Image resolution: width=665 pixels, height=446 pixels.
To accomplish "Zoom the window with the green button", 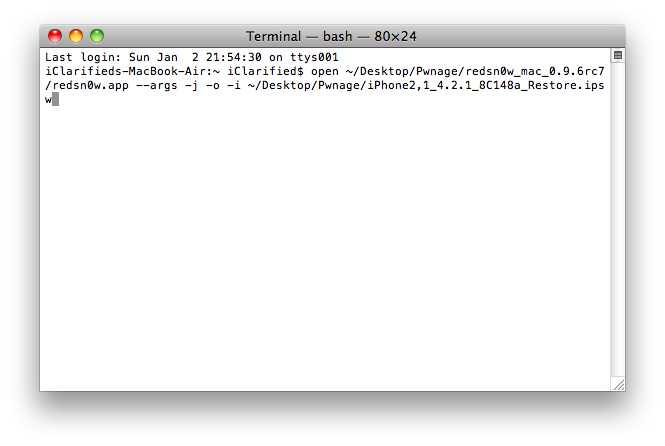I will pos(97,36).
